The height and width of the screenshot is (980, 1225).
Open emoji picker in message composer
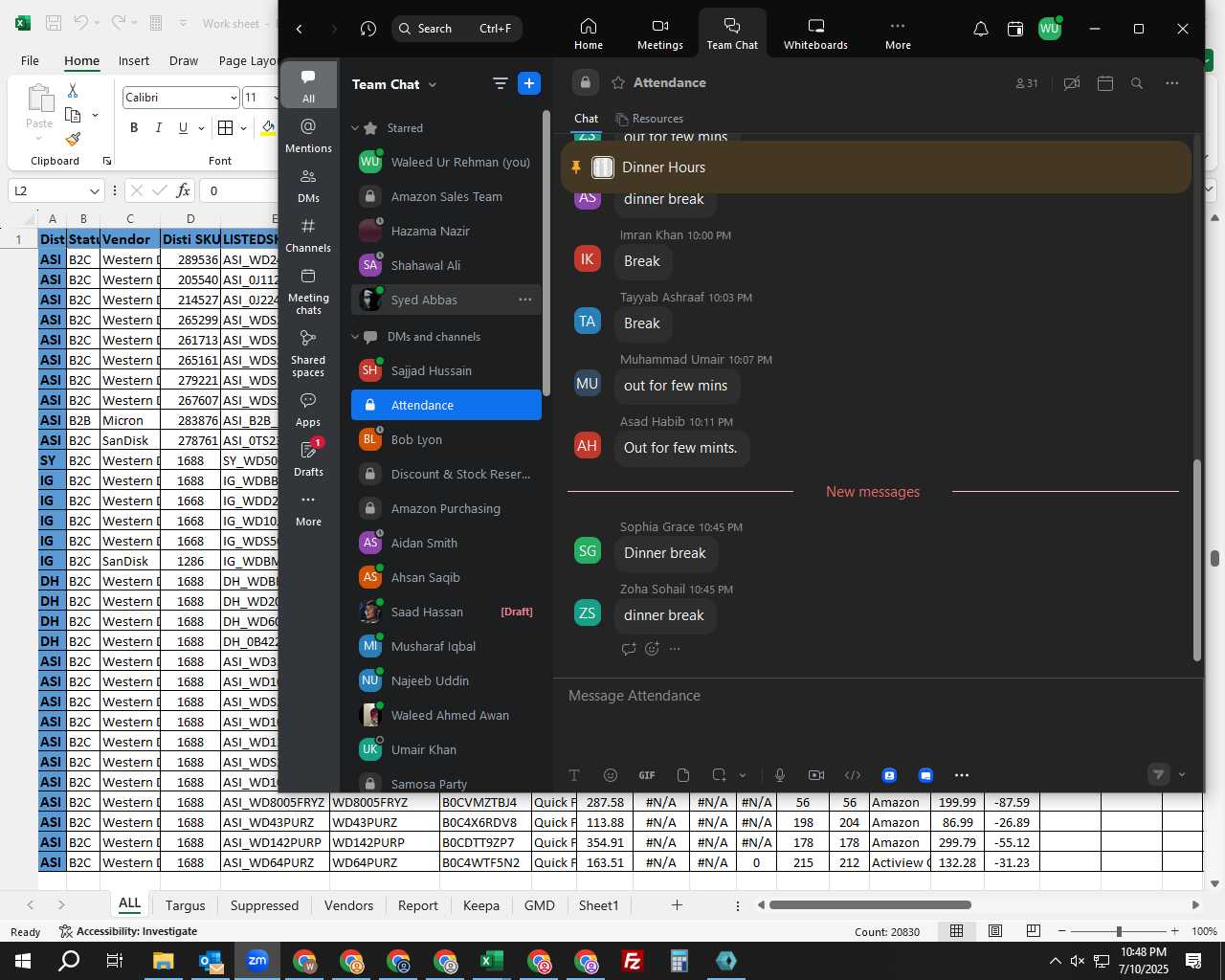tap(611, 775)
